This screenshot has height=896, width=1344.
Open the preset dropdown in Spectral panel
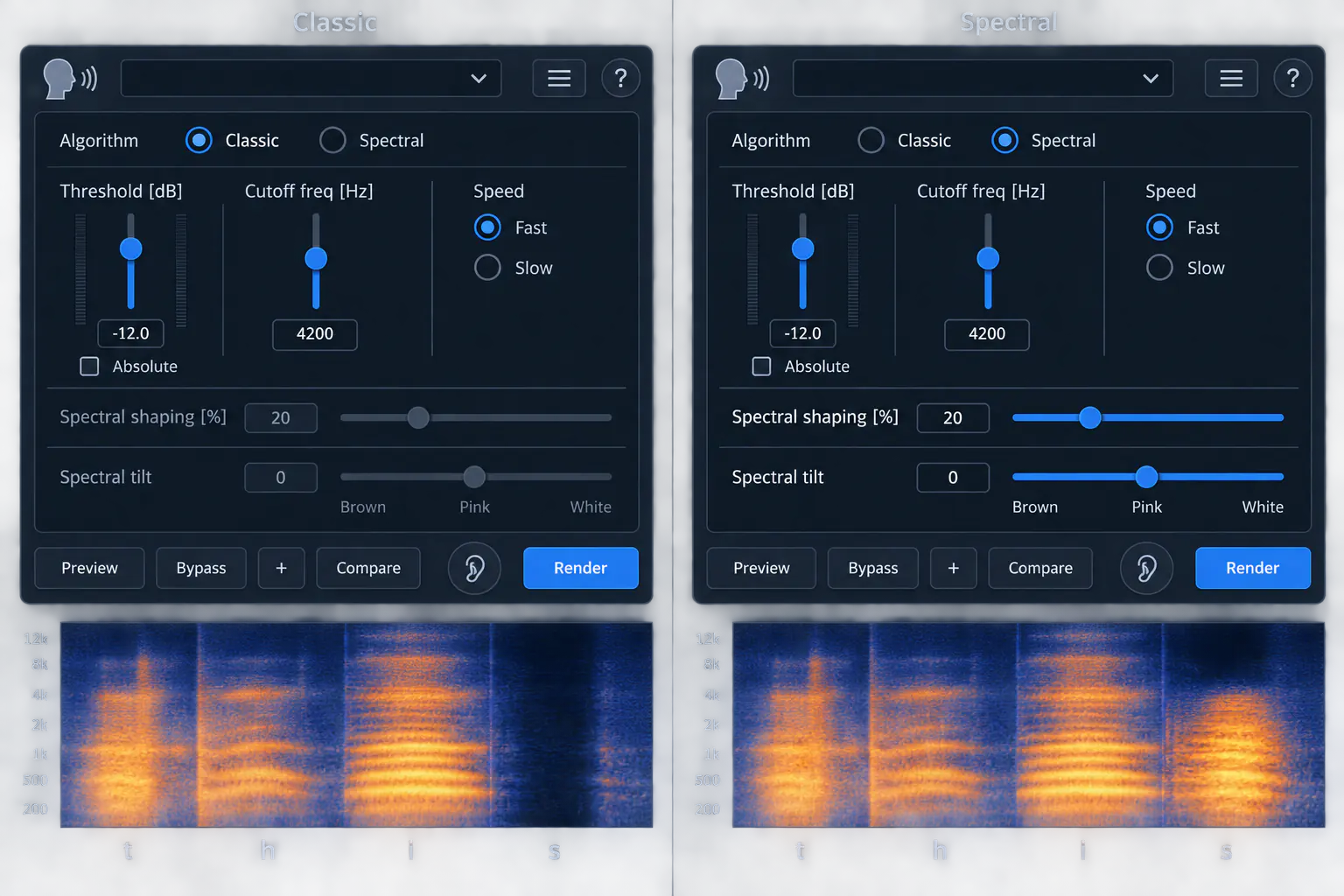click(983, 79)
